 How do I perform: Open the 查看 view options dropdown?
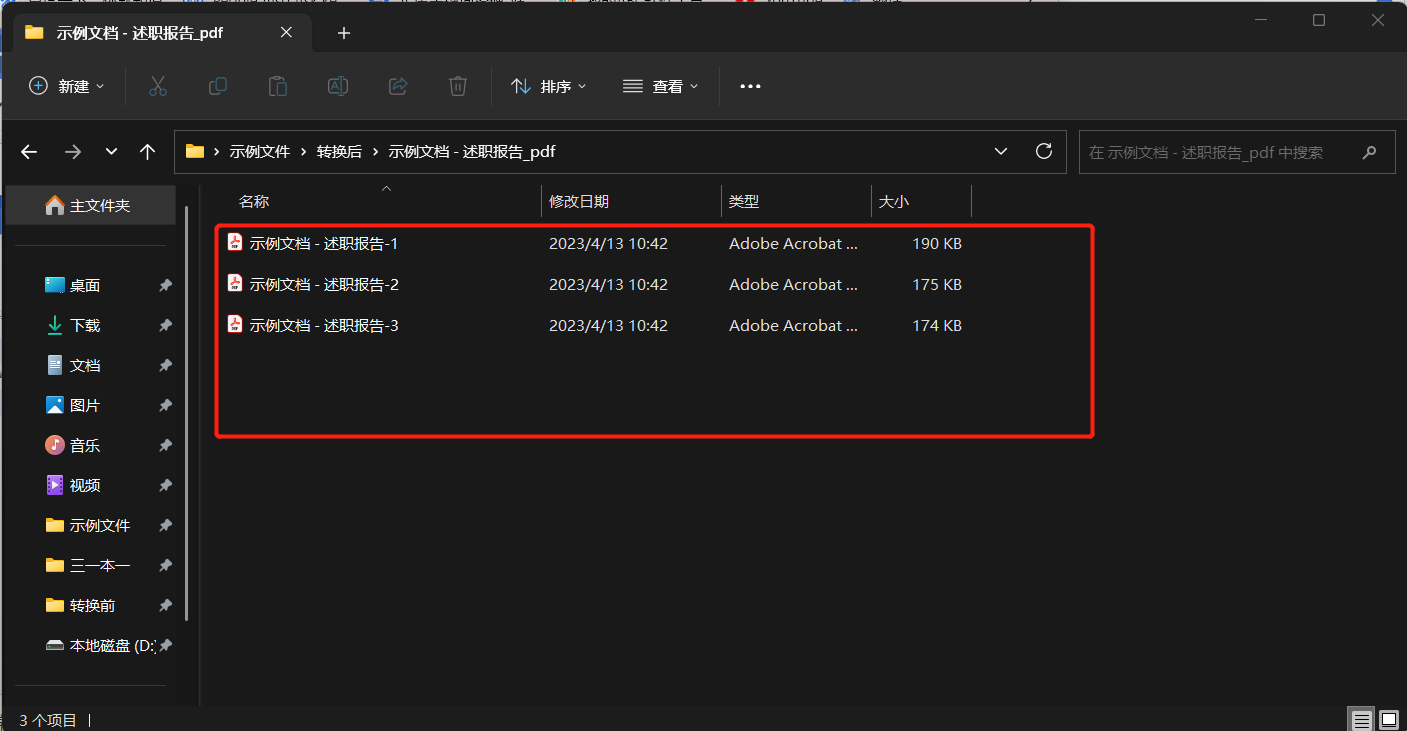point(660,86)
